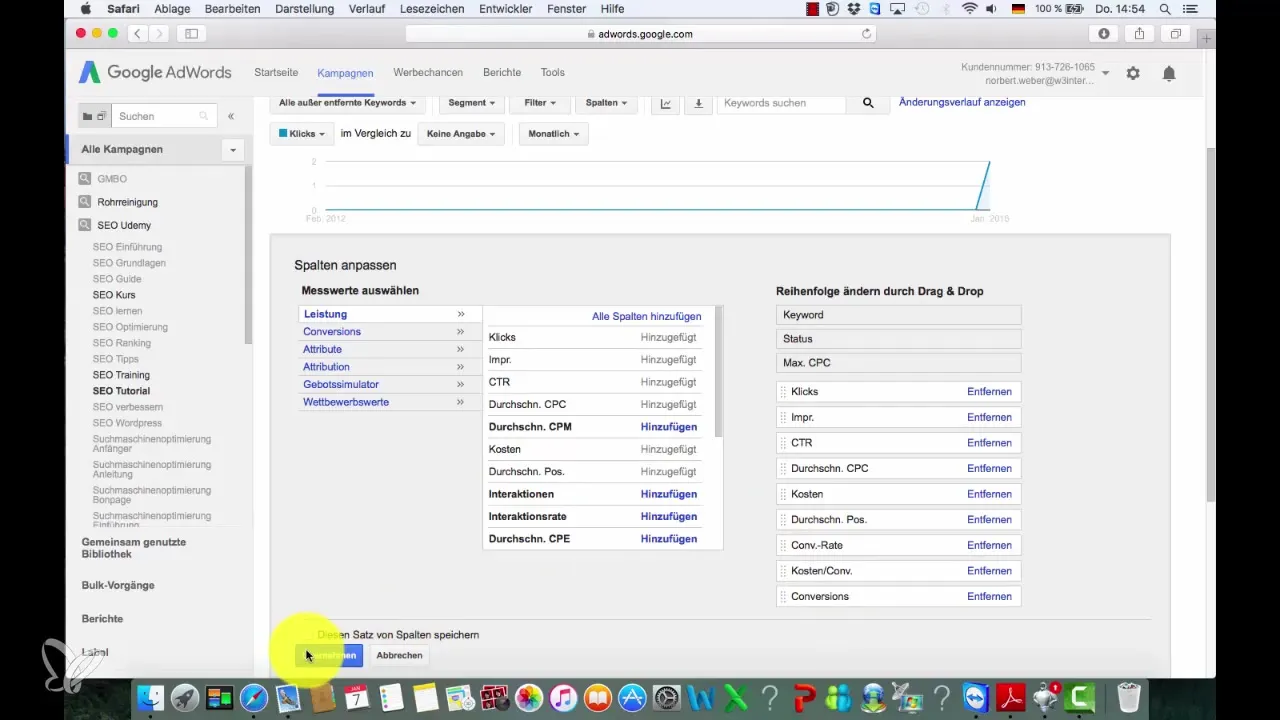The image size is (1280, 720).
Task: Open Finder from the Dock
Action: coord(150,697)
